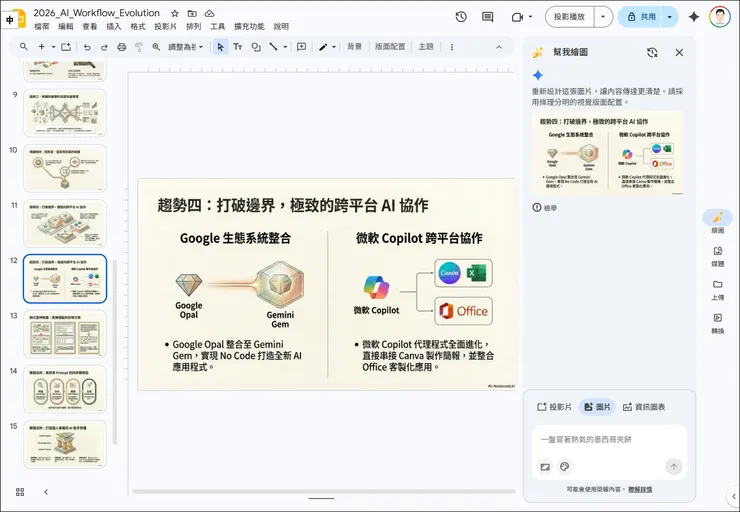Choose the select cursor tool

point(220,47)
